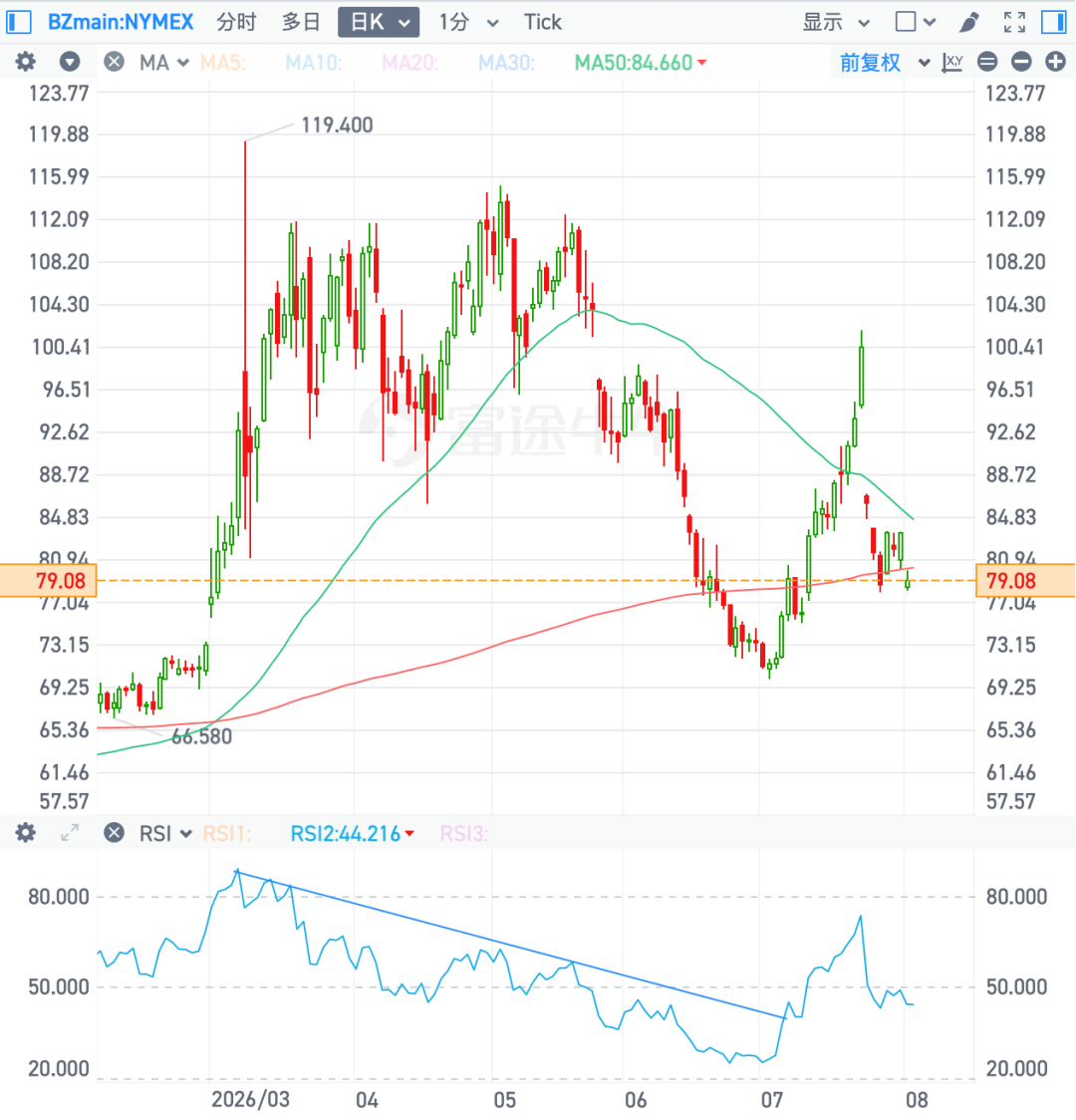Switch to the 多日 tab
Screen dimensions: 1076x1120
pos(301,22)
